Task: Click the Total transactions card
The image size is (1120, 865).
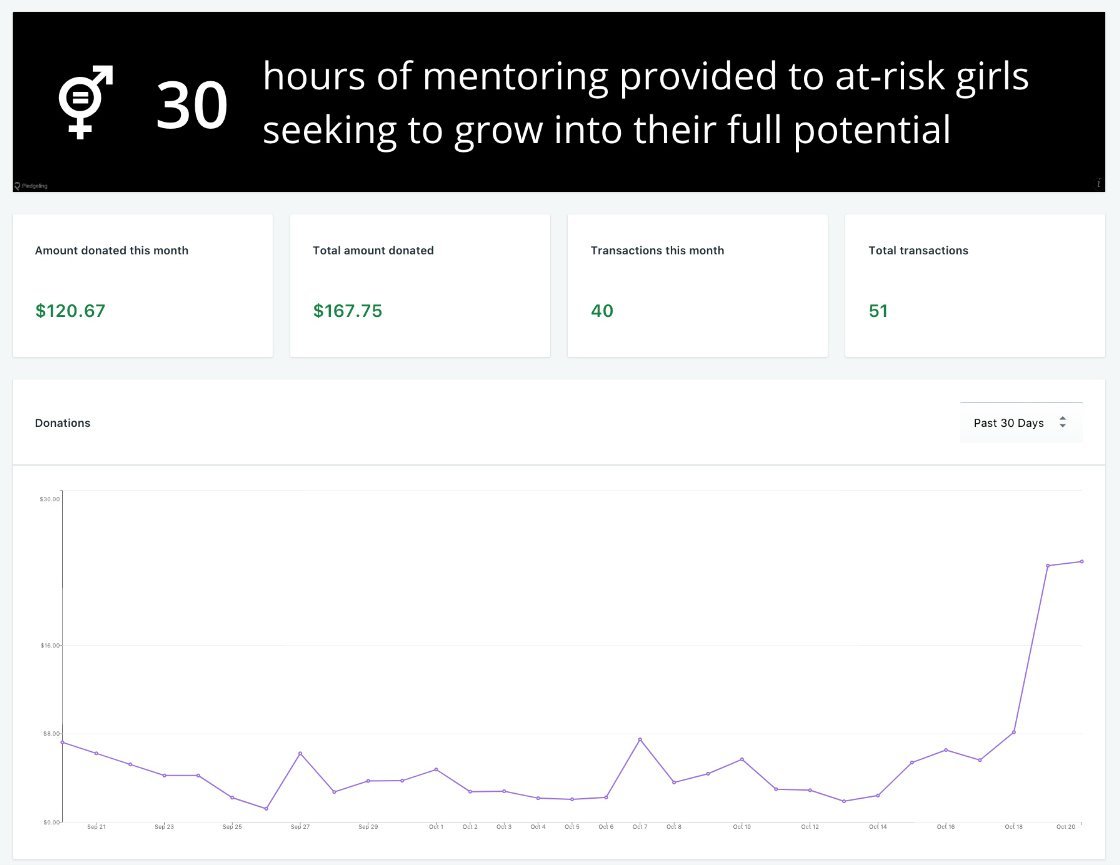Action: [x=975, y=285]
